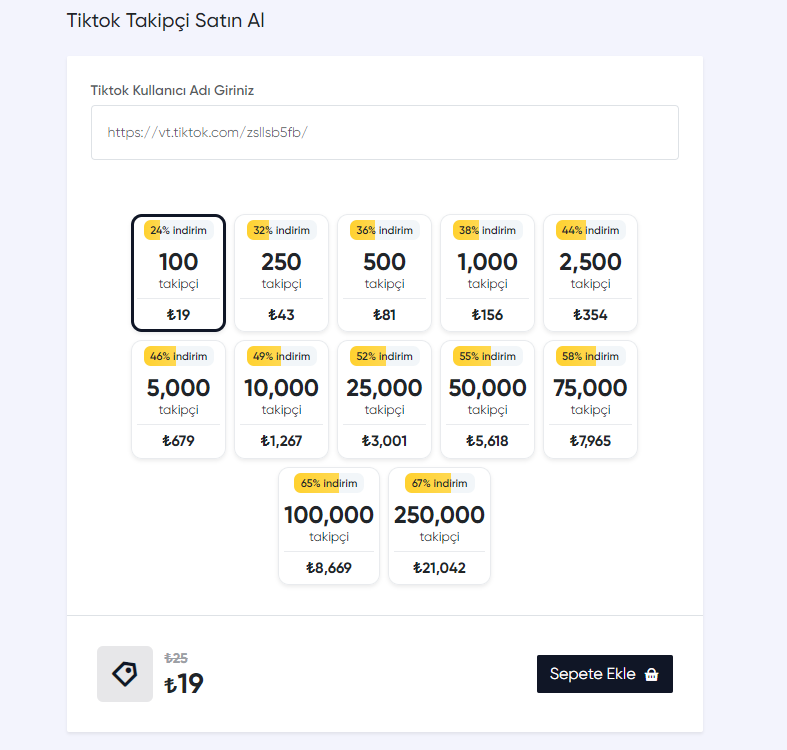Click the strikethrough ₺25 original price
787x750 pixels.
click(x=176, y=658)
